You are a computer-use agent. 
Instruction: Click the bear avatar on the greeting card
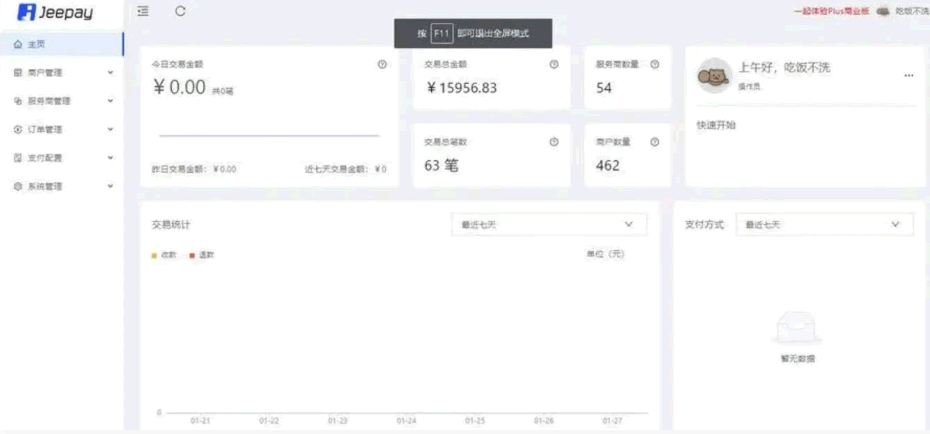tap(712, 76)
